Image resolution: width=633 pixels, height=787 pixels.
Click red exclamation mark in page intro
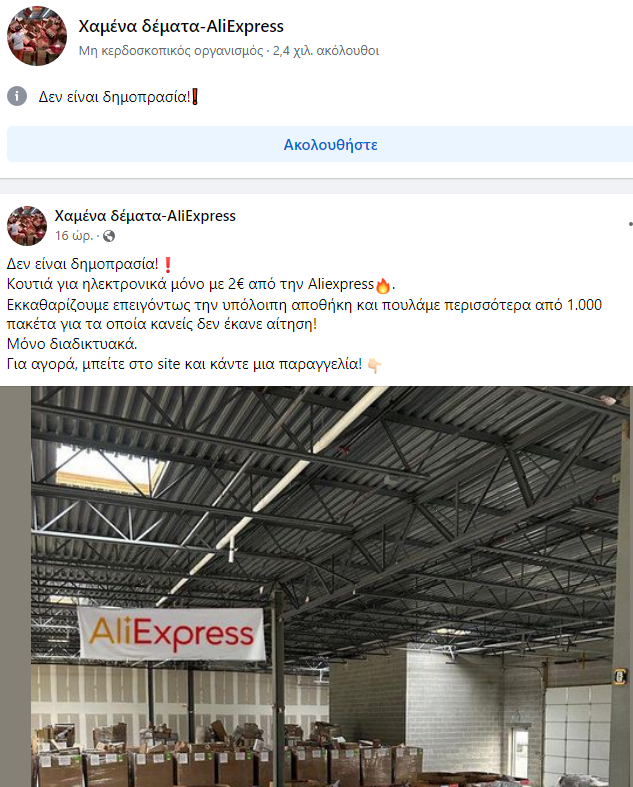point(195,96)
